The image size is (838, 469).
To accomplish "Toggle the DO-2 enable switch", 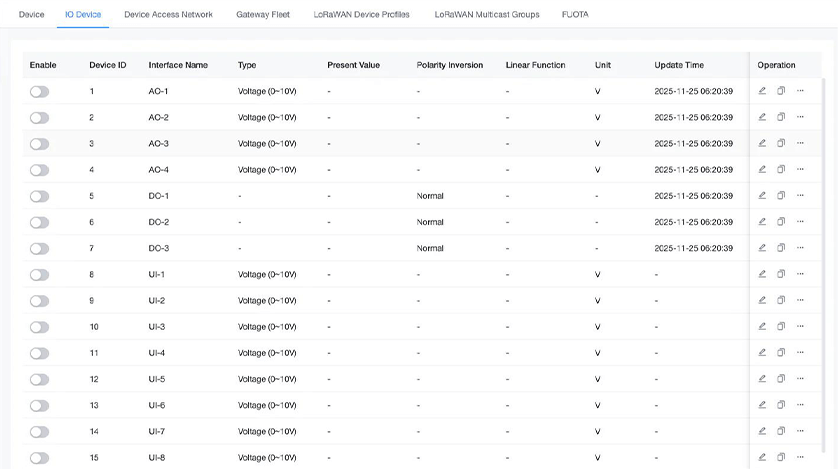I will click(39, 222).
